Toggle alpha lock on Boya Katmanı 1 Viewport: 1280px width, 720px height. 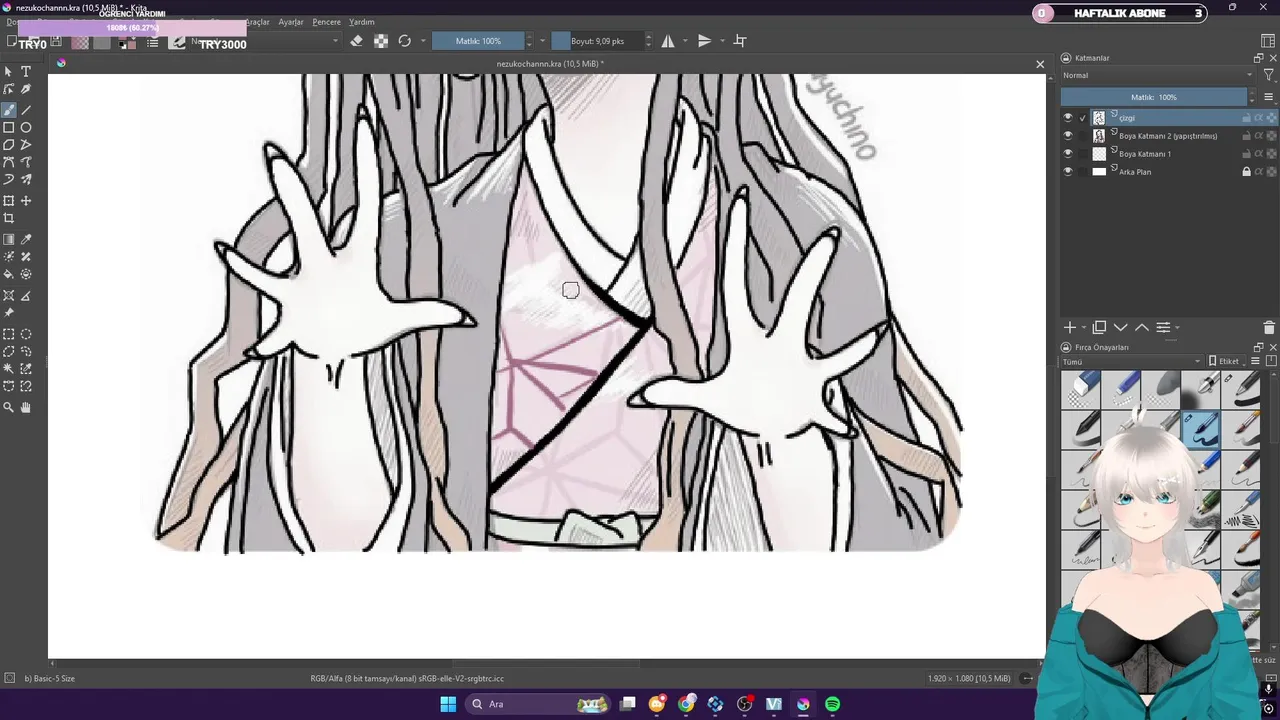1271,154
